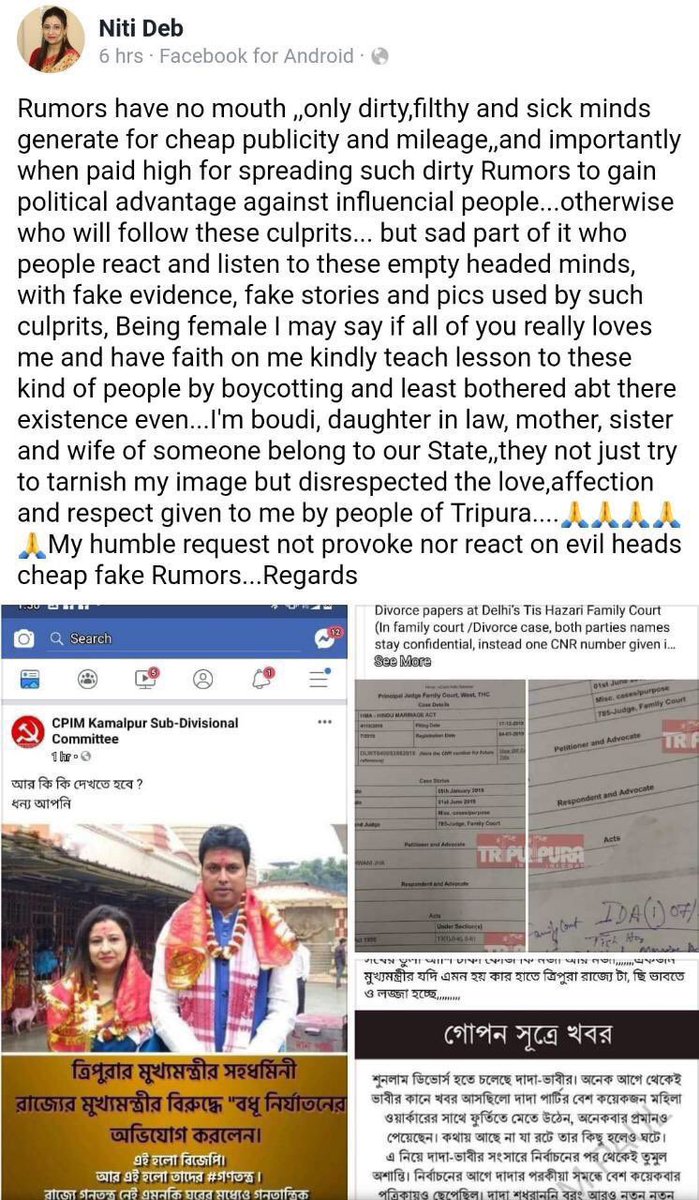
Task: Open the hamburger menu icon
Action: point(320,678)
